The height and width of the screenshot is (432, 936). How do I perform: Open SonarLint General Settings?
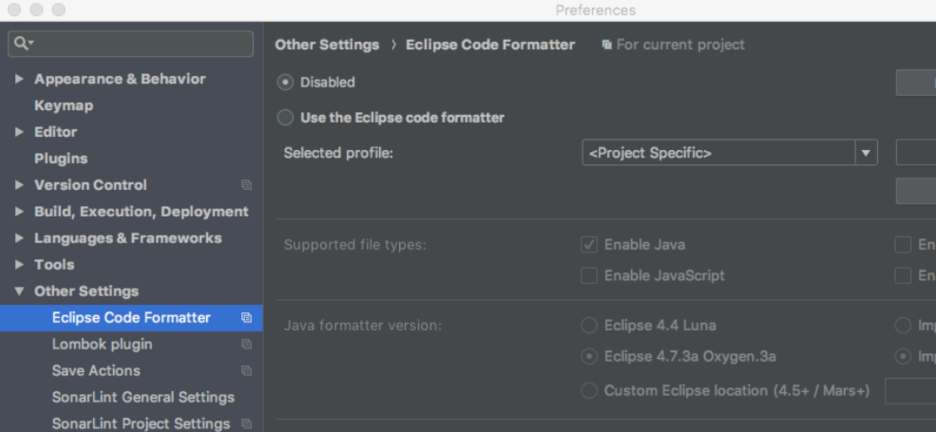pyautogui.click(x=143, y=397)
